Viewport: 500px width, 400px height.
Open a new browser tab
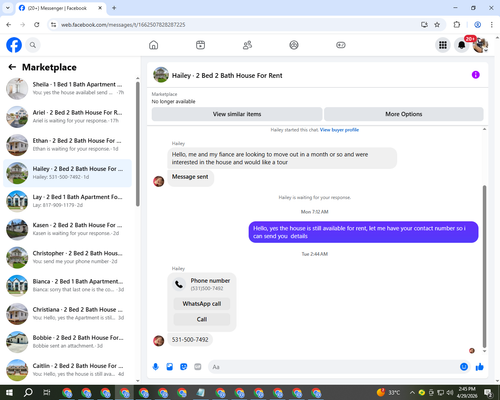[x=114, y=8]
